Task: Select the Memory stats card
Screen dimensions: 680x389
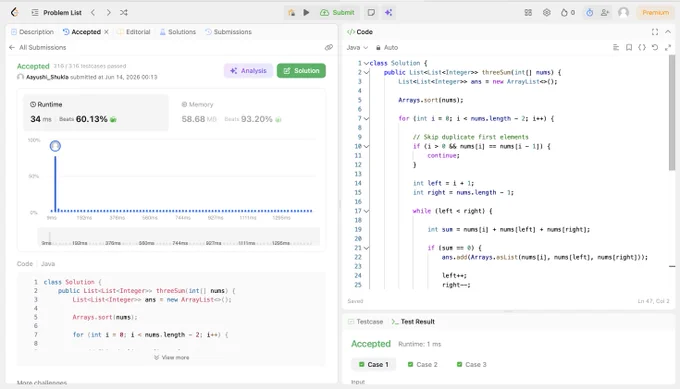Action: click(x=247, y=112)
